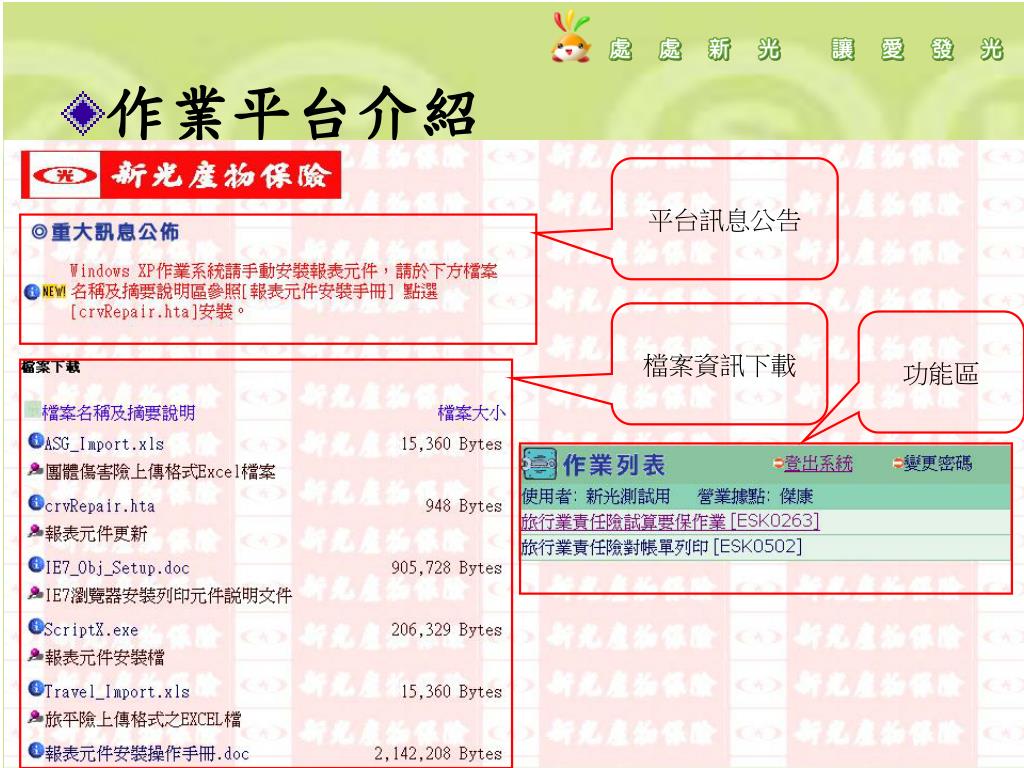Click the IE7瀏覽器安裝列印元件說明文件 description
Image resolution: width=1024 pixels, height=768 pixels.
[168, 596]
